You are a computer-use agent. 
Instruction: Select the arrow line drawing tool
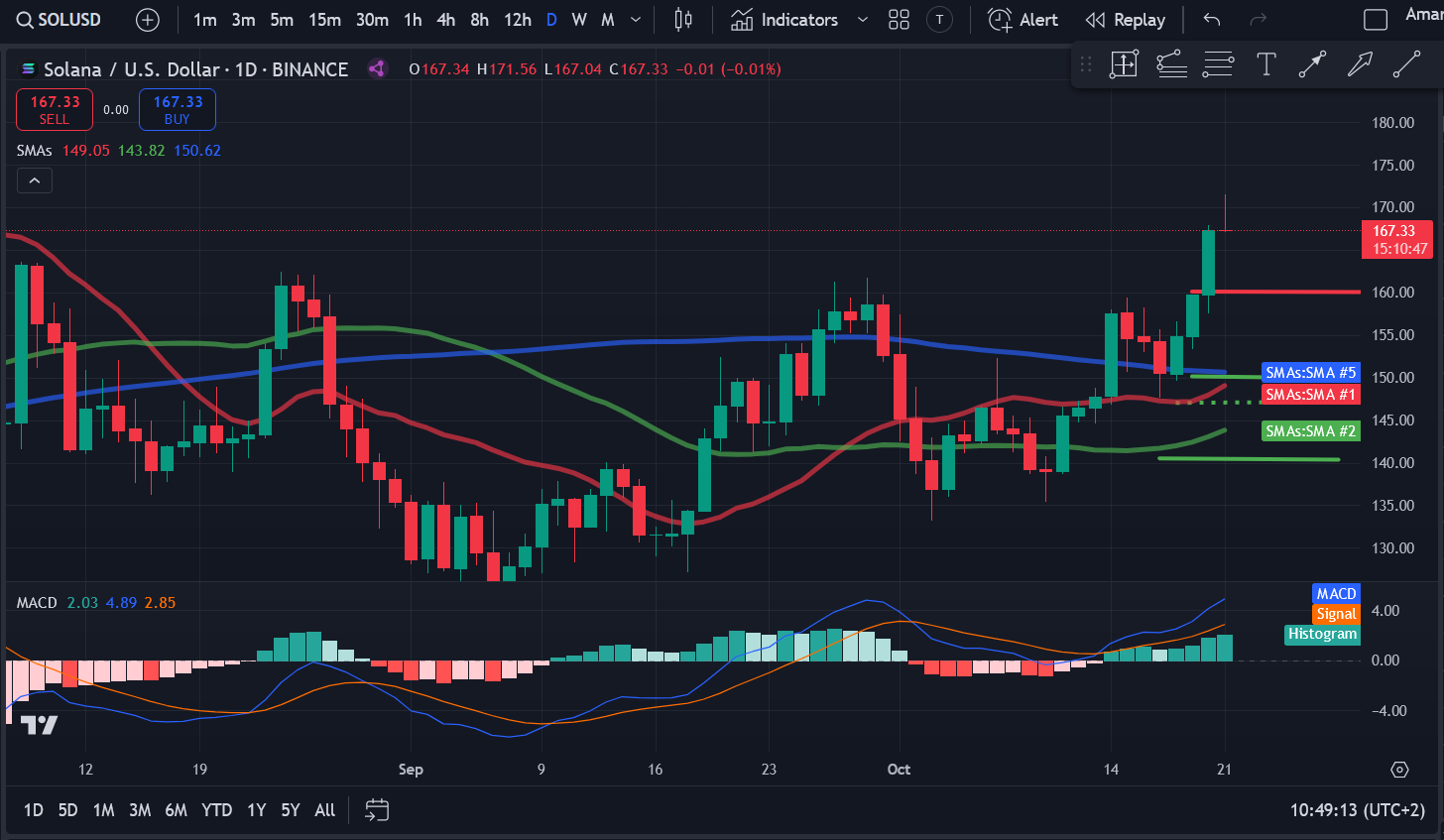(1312, 64)
